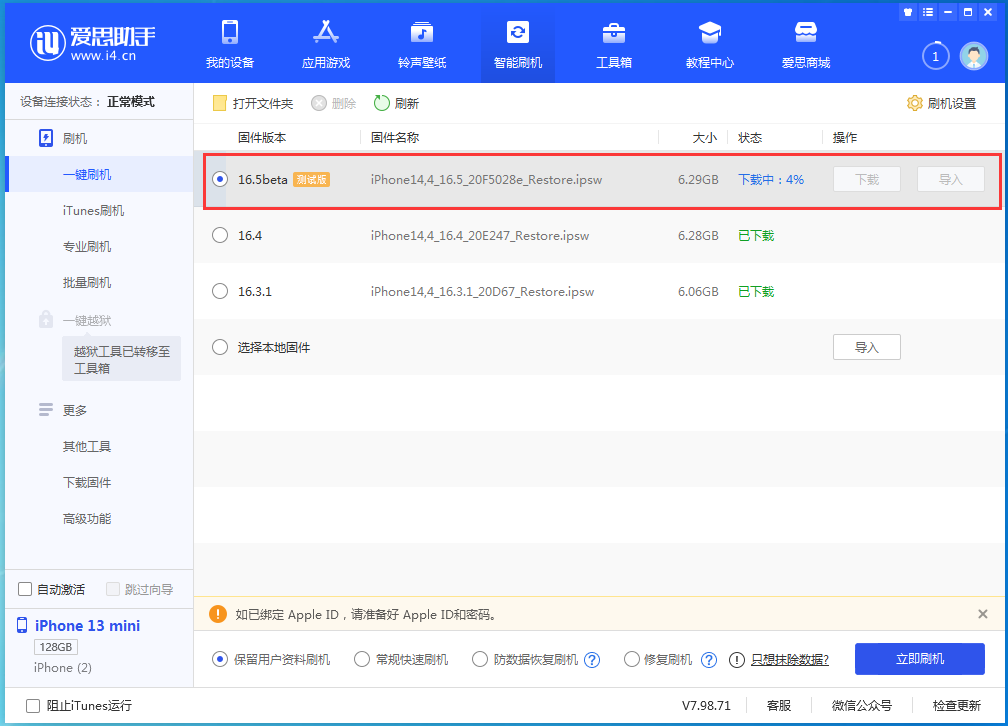Open the i4 Store (爱思商城)
Viewport: 1008px width, 726px height.
pos(806,44)
